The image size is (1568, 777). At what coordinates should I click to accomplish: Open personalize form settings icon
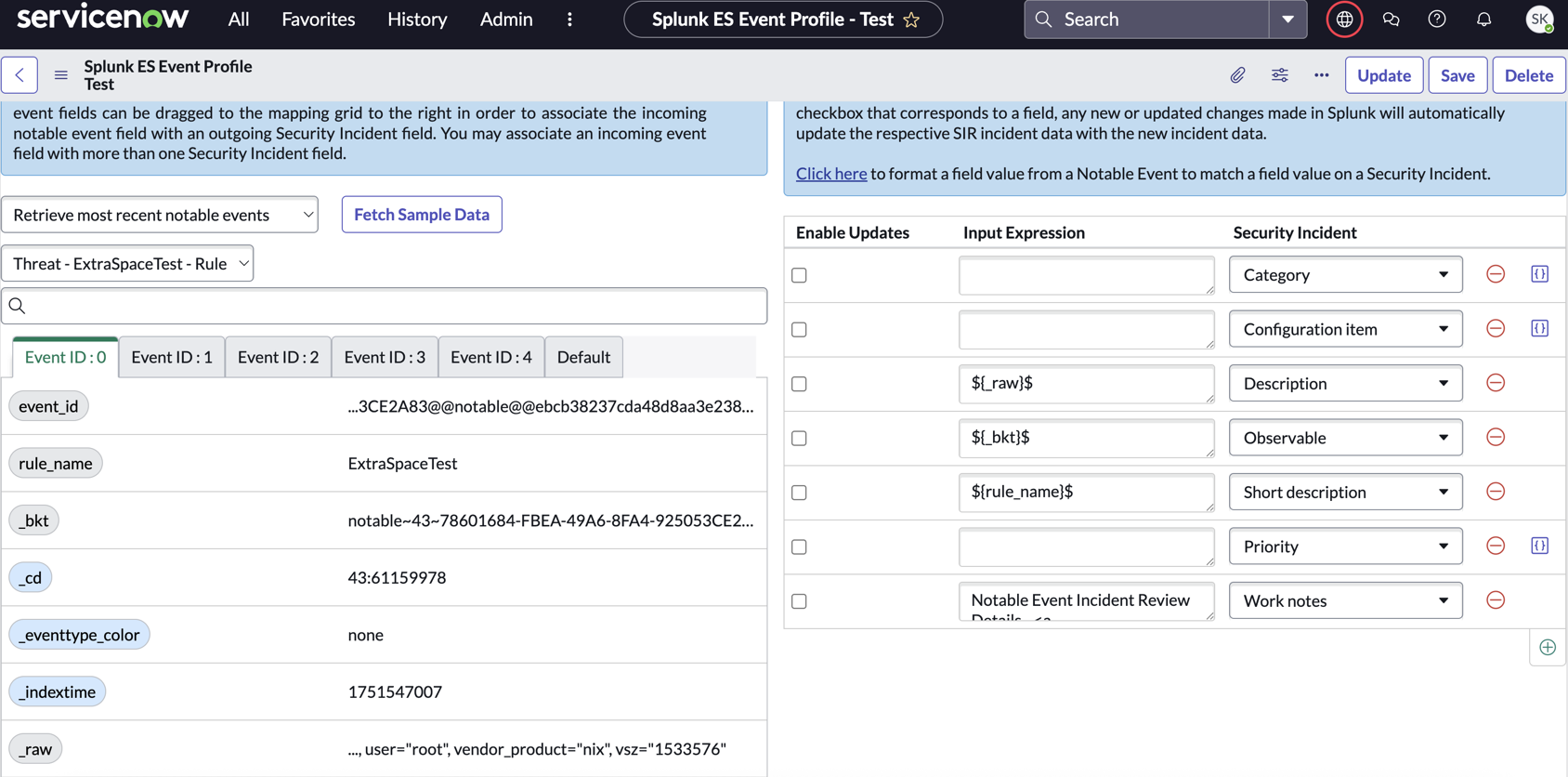[1279, 75]
